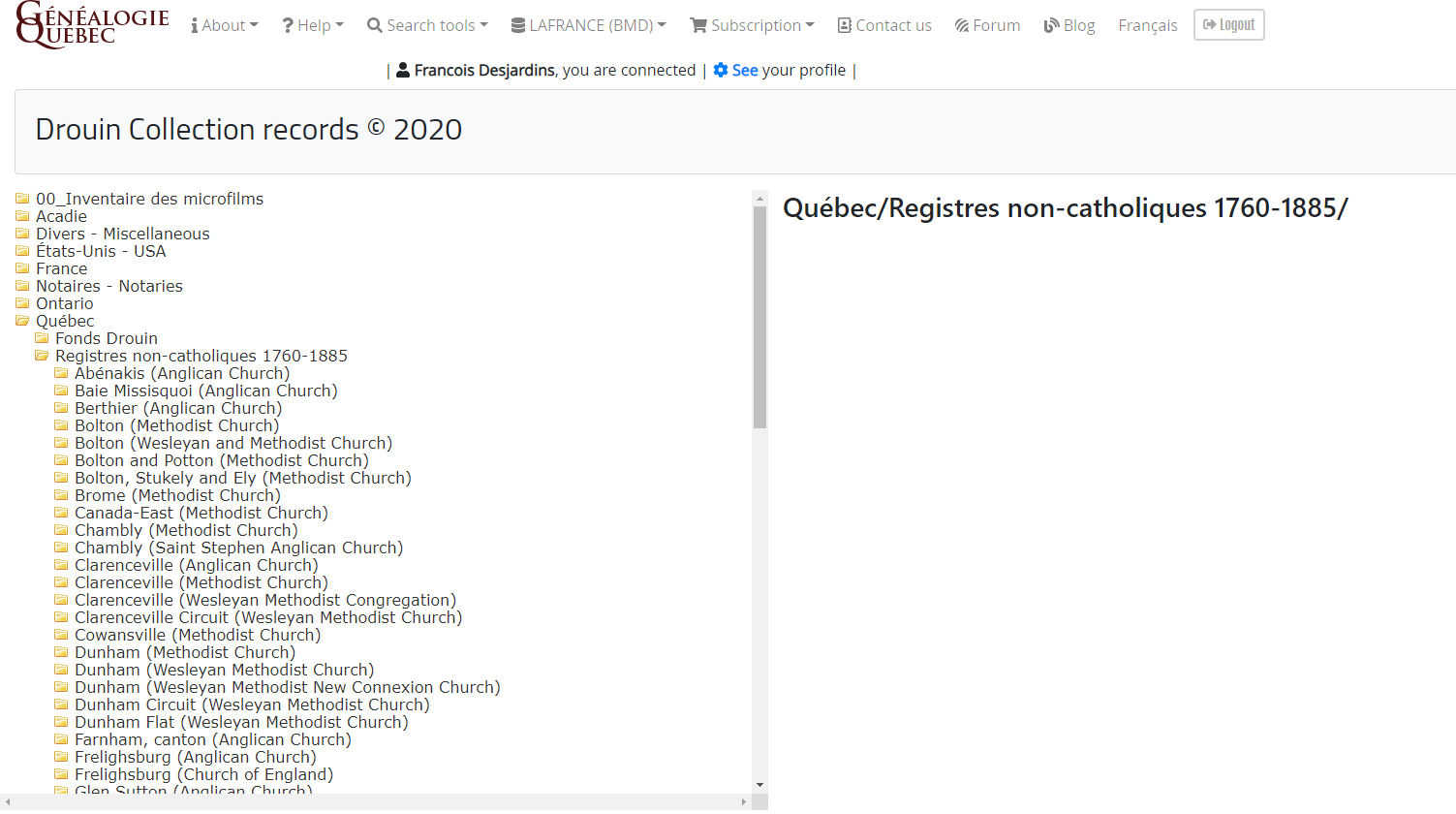Open the Fonds Drouin folder label

[x=106, y=338]
